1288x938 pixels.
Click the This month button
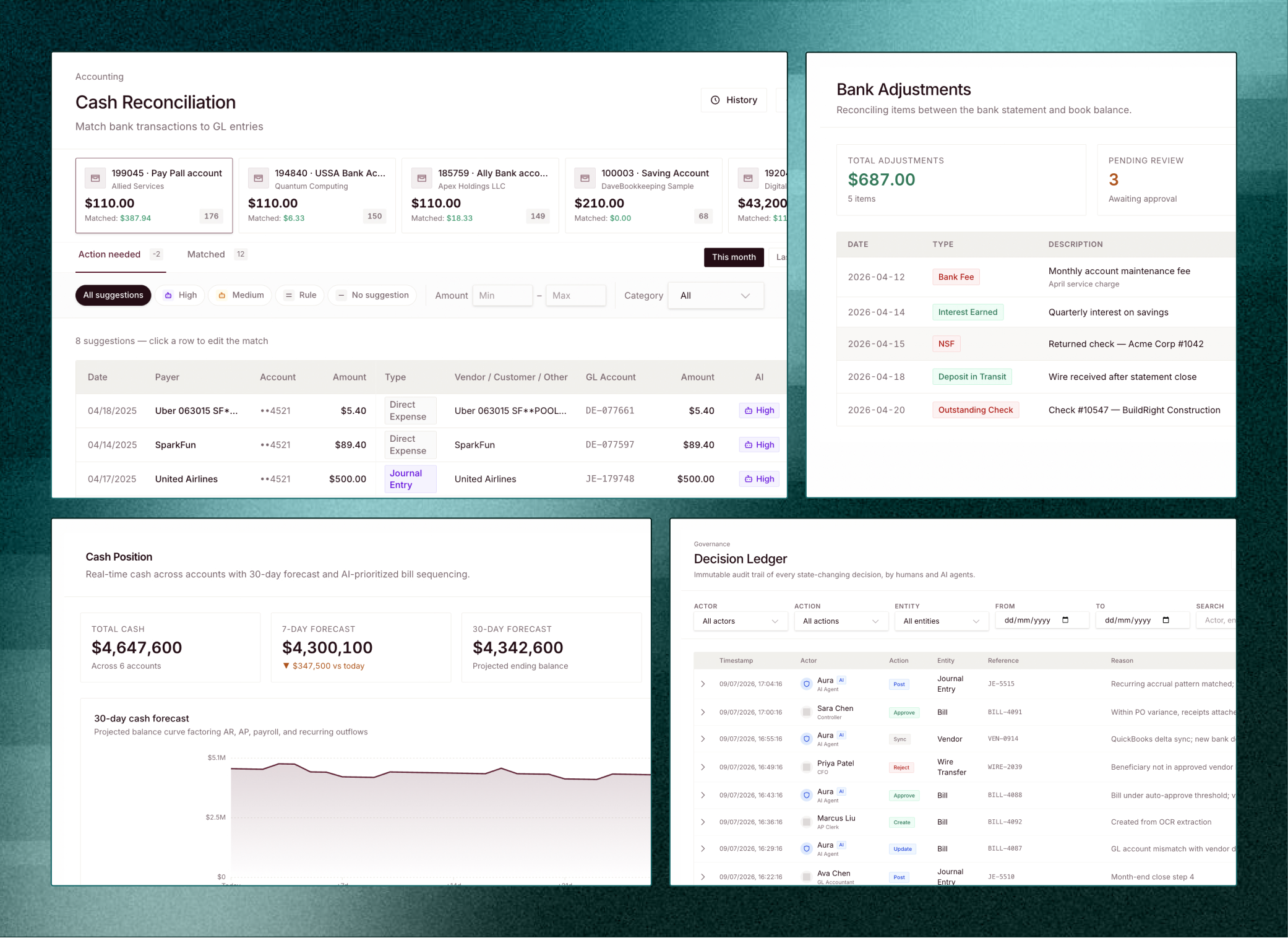[734, 257]
